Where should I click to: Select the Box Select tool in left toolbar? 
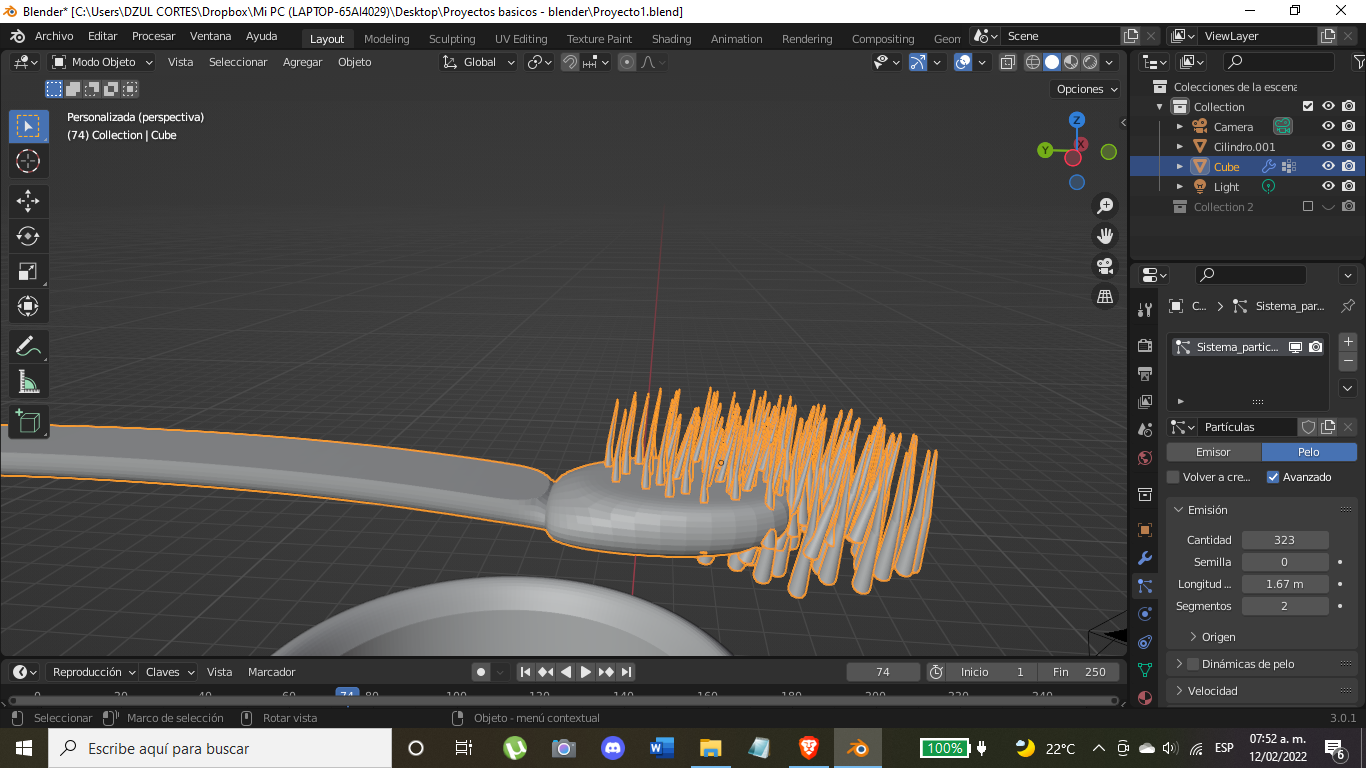(x=28, y=126)
